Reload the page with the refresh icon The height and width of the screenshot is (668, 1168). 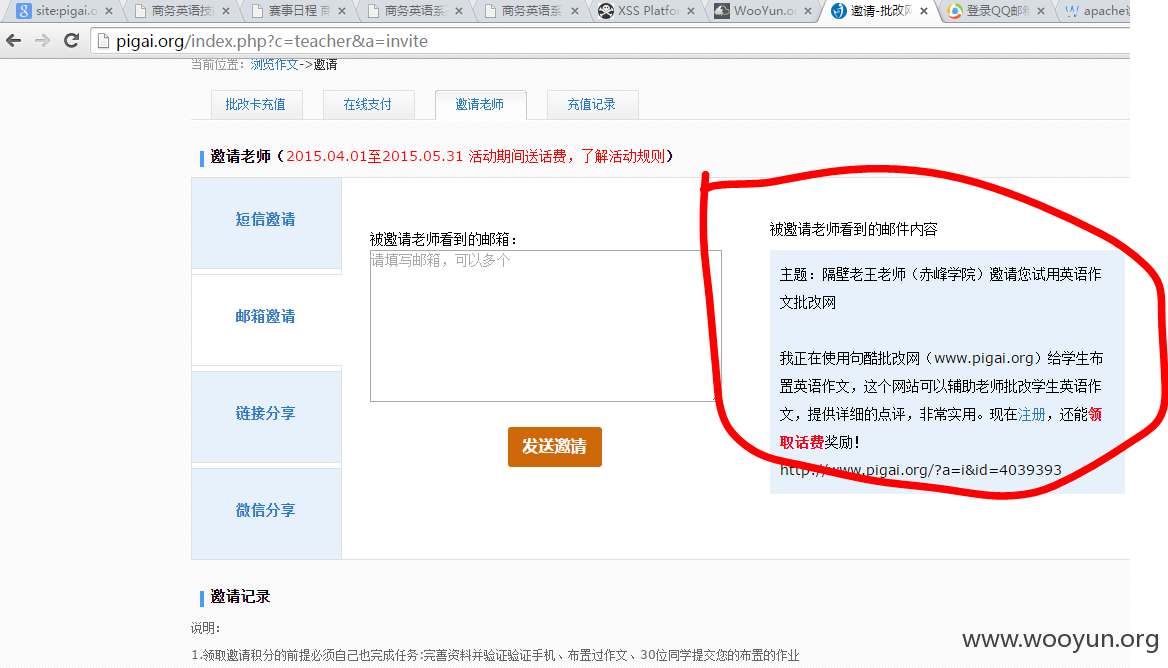point(72,41)
